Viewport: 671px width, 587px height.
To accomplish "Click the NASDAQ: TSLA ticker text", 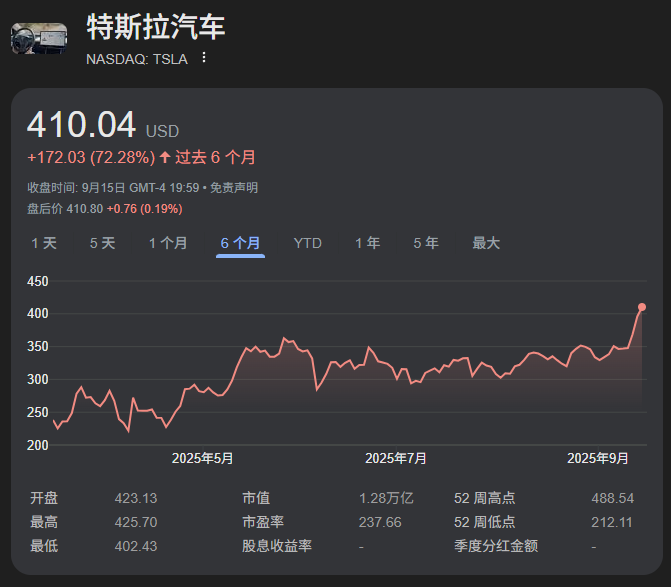I will [x=137, y=59].
